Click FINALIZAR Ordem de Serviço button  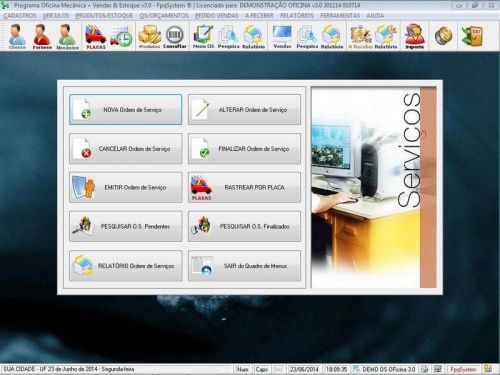pyautogui.click(x=244, y=149)
